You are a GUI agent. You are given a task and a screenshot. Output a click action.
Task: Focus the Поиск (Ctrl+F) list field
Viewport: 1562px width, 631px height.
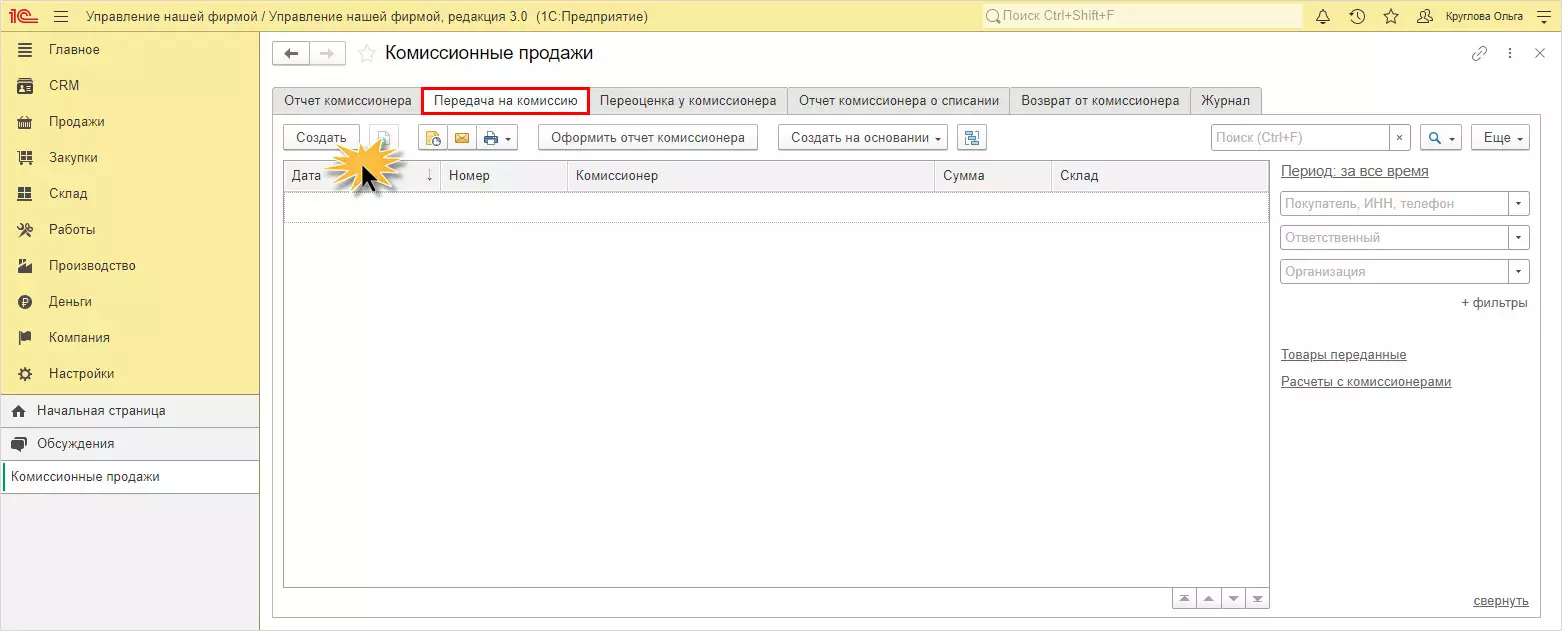[1300, 138]
